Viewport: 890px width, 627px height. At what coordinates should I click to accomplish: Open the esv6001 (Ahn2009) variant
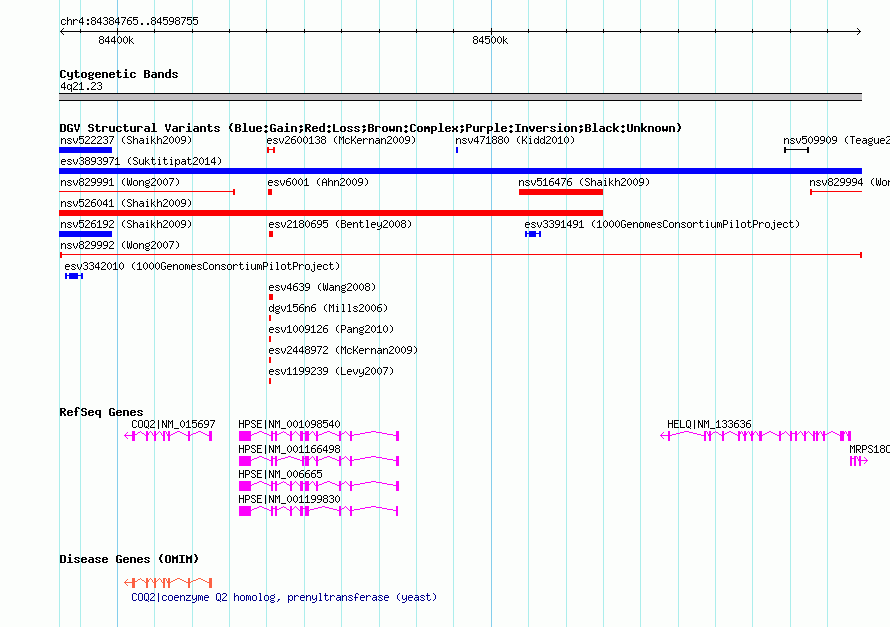(318, 182)
